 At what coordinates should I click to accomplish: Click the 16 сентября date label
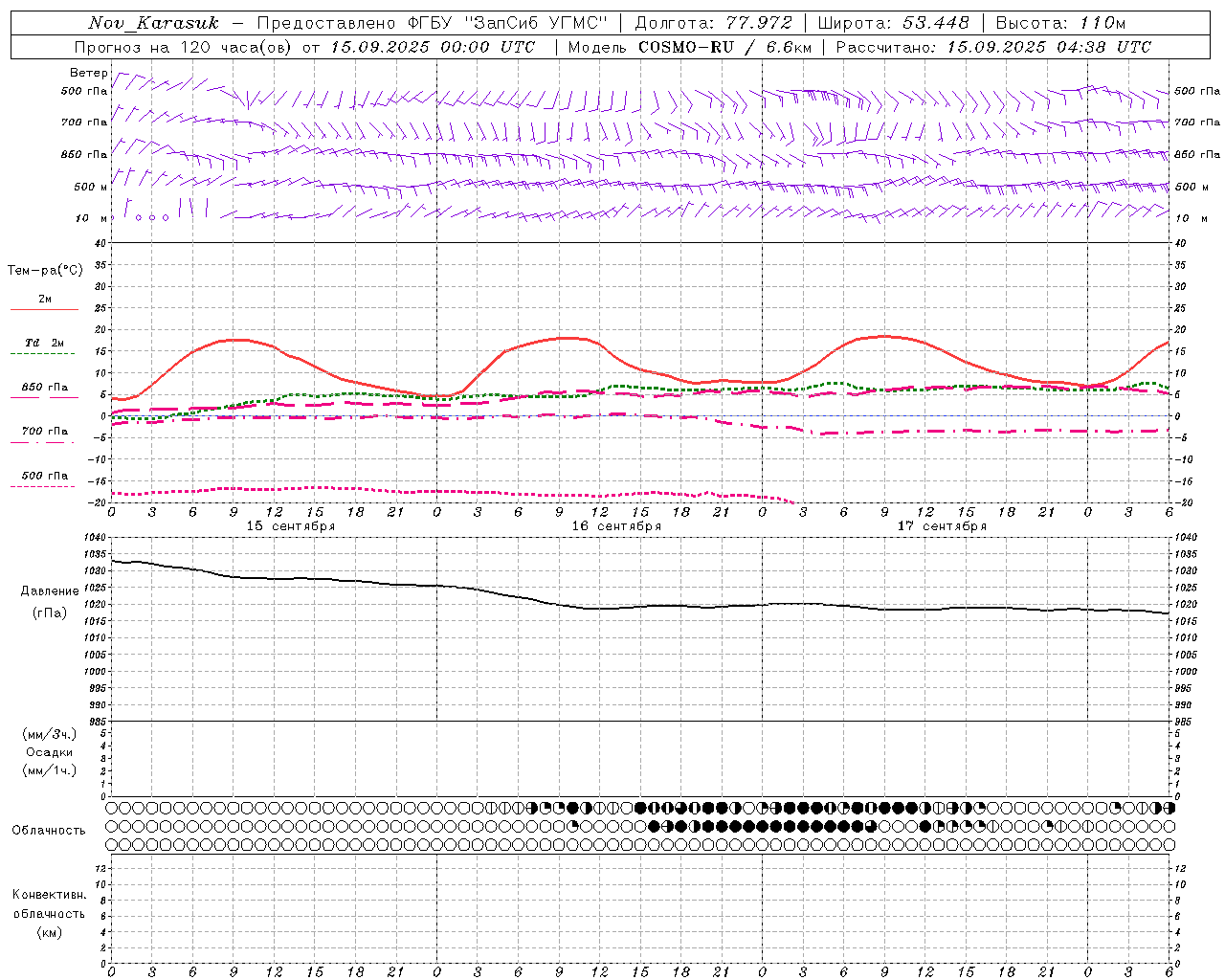point(616,526)
